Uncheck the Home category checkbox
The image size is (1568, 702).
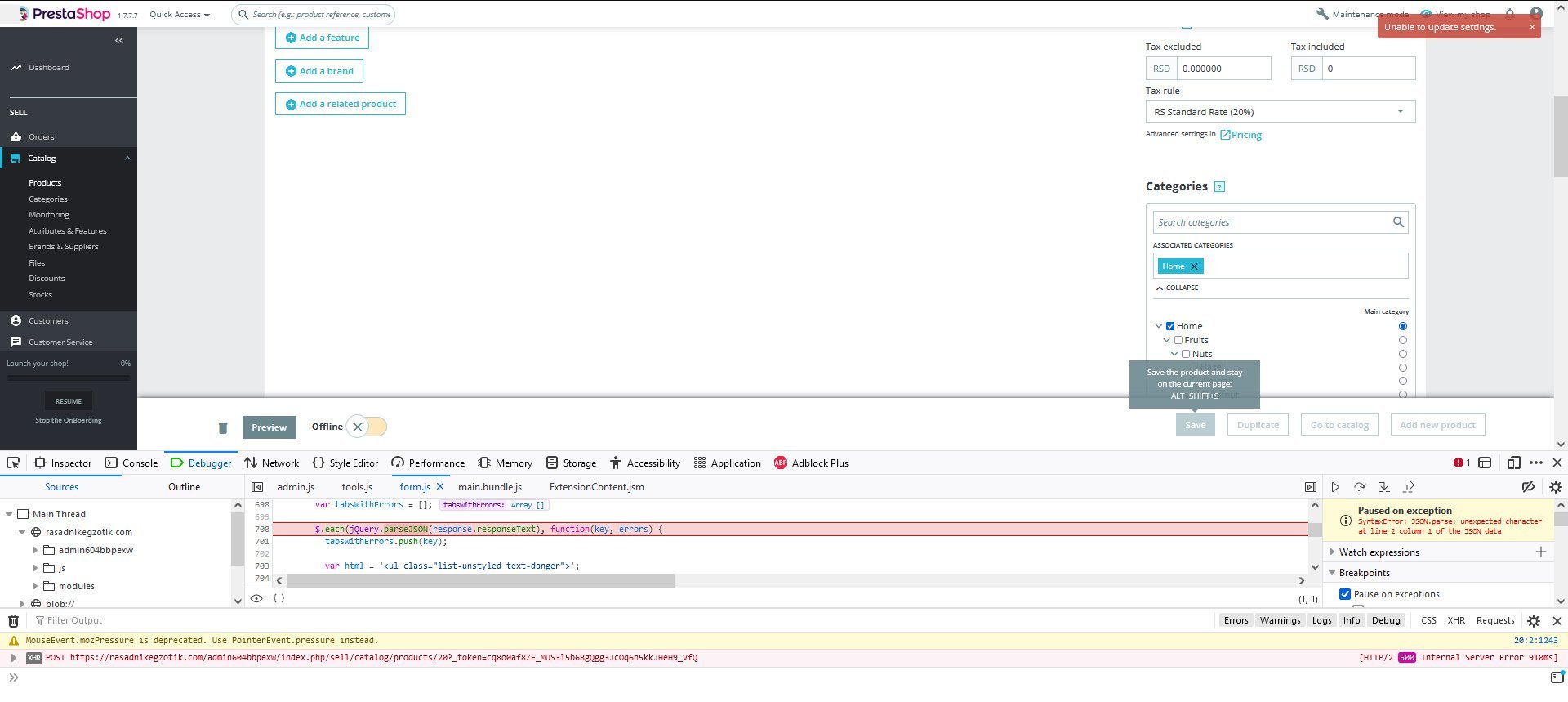pos(1170,326)
